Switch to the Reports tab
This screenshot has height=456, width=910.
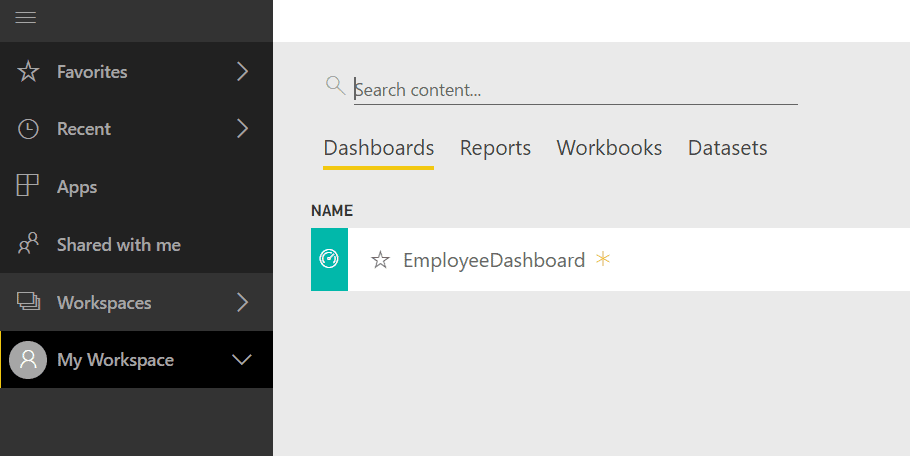(495, 148)
